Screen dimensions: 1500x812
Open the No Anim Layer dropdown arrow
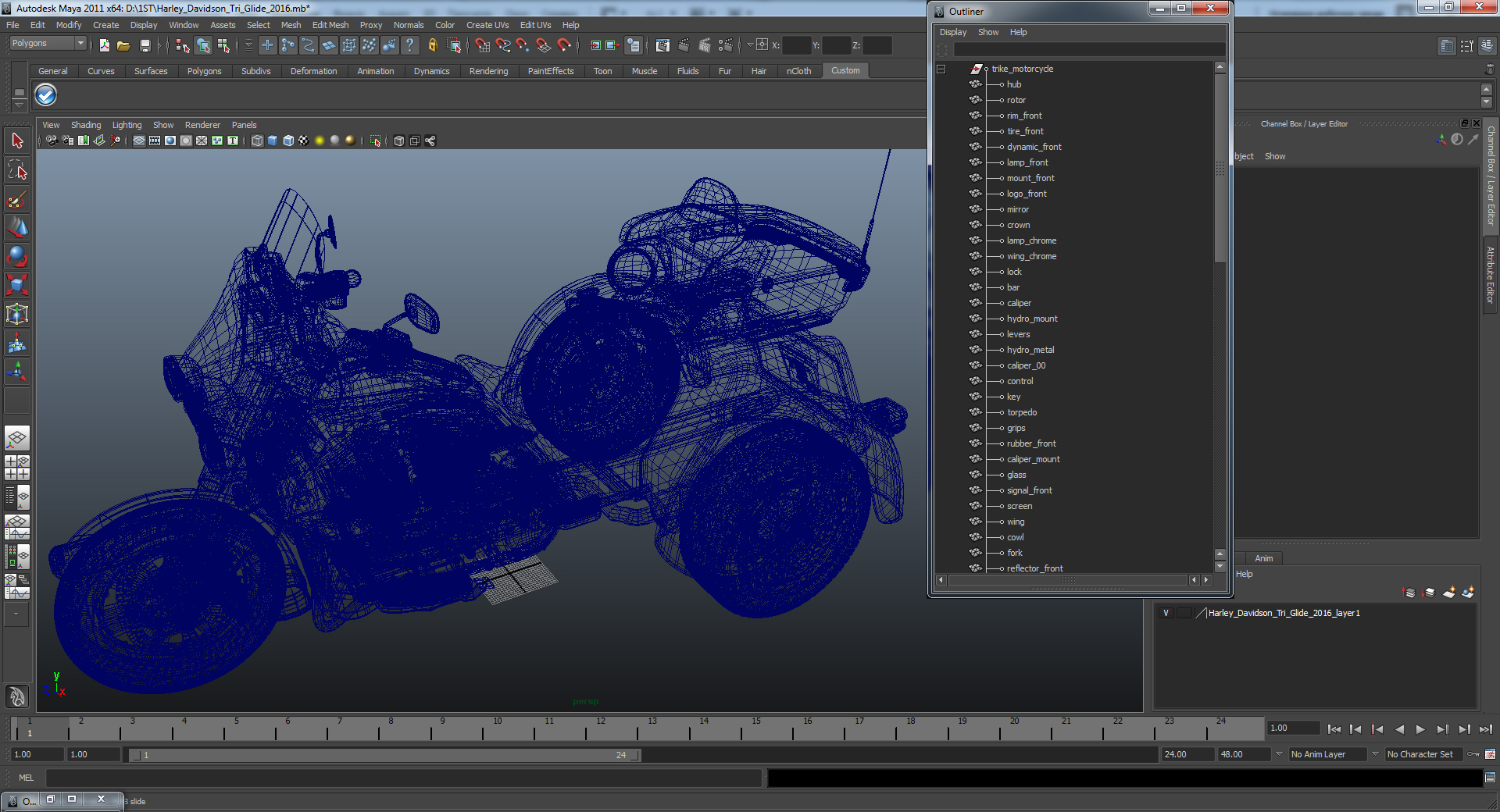click(1279, 754)
